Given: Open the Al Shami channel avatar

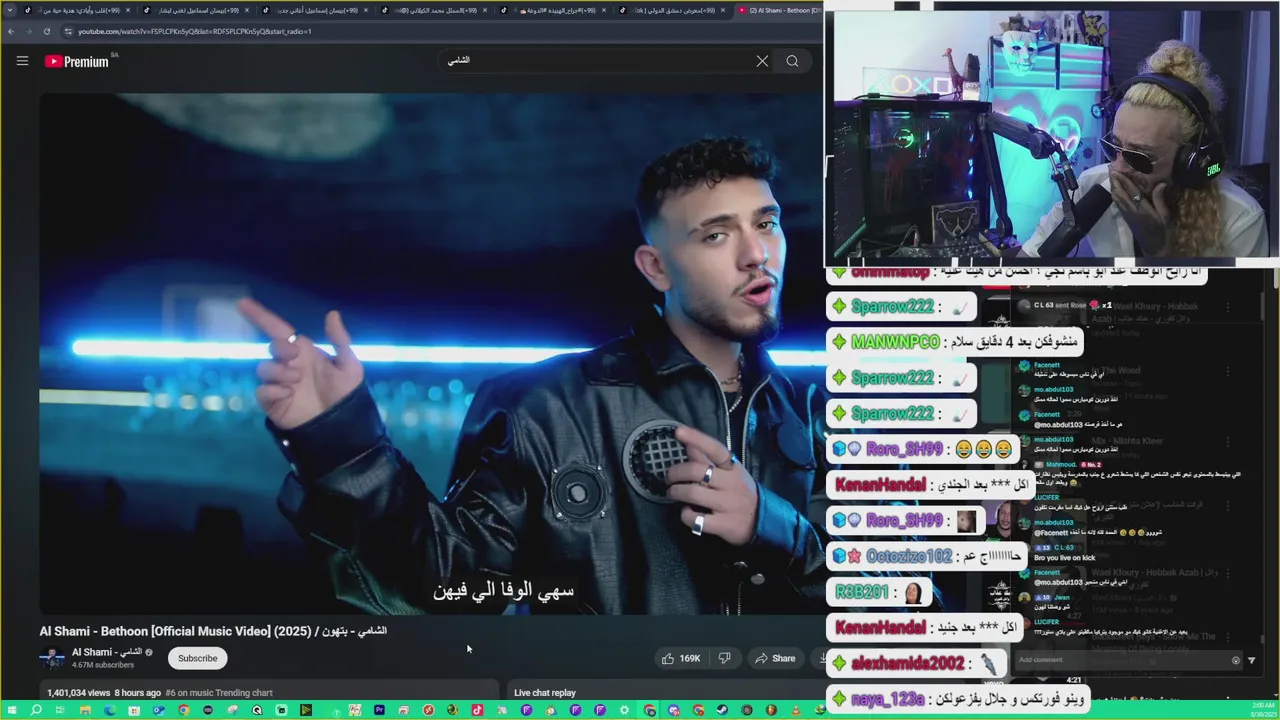Looking at the screenshot, I should (x=52, y=657).
